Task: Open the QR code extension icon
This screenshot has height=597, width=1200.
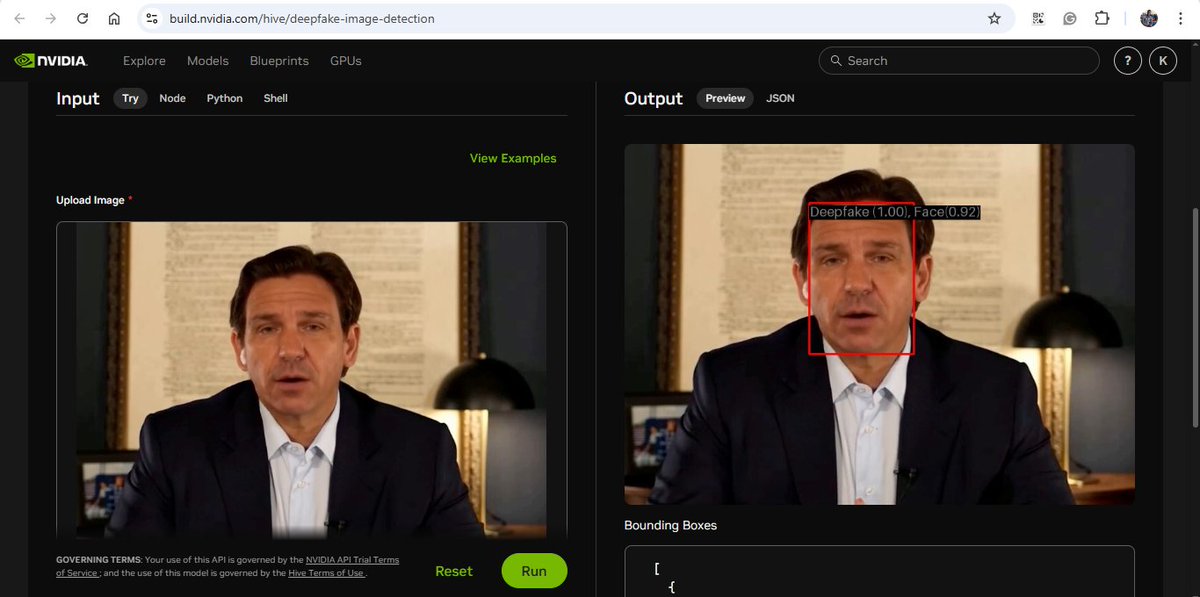Action: click(x=1038, y=18)
